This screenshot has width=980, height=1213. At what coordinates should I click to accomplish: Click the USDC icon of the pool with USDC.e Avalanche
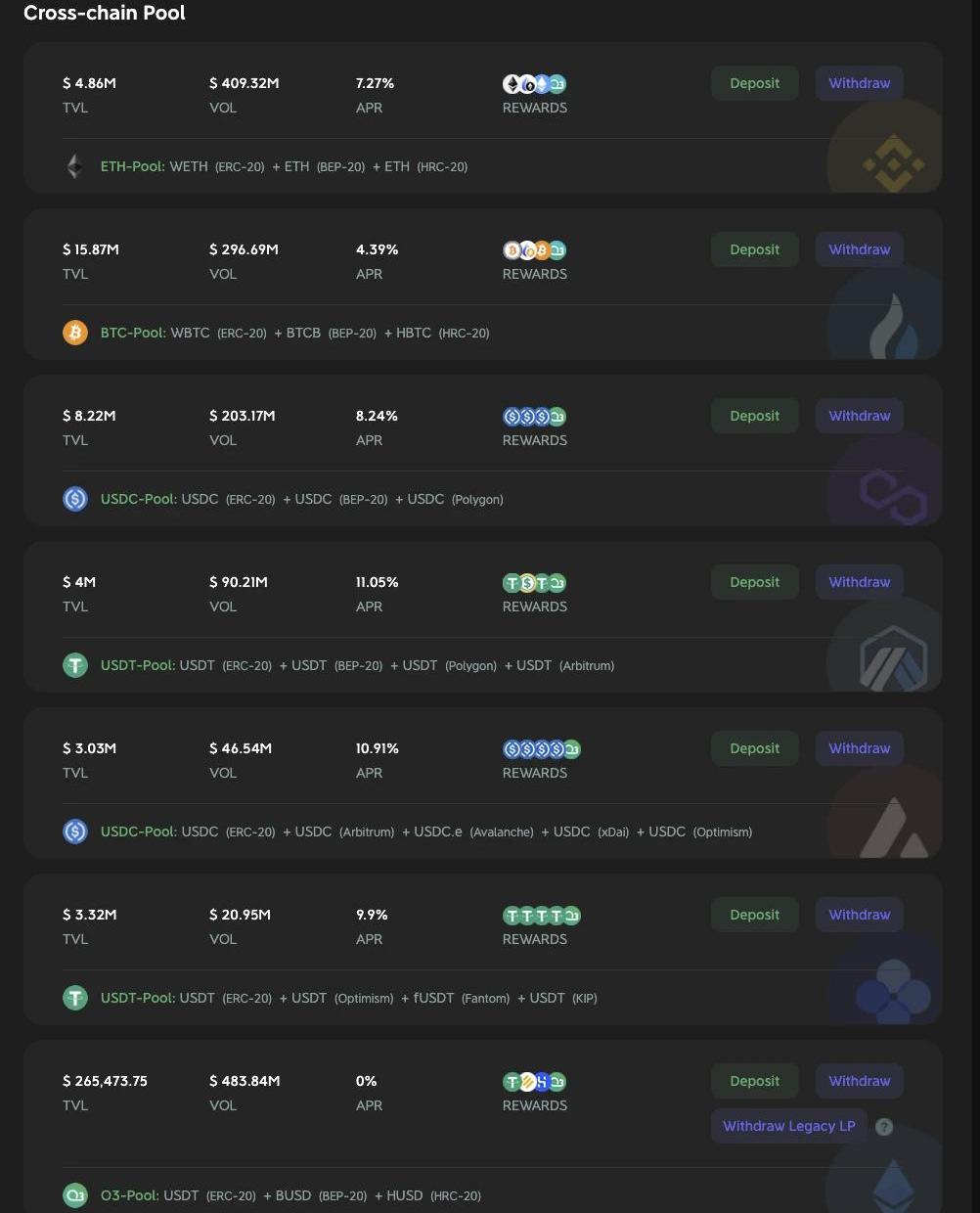pyautogui.click(x=75, y=831)
